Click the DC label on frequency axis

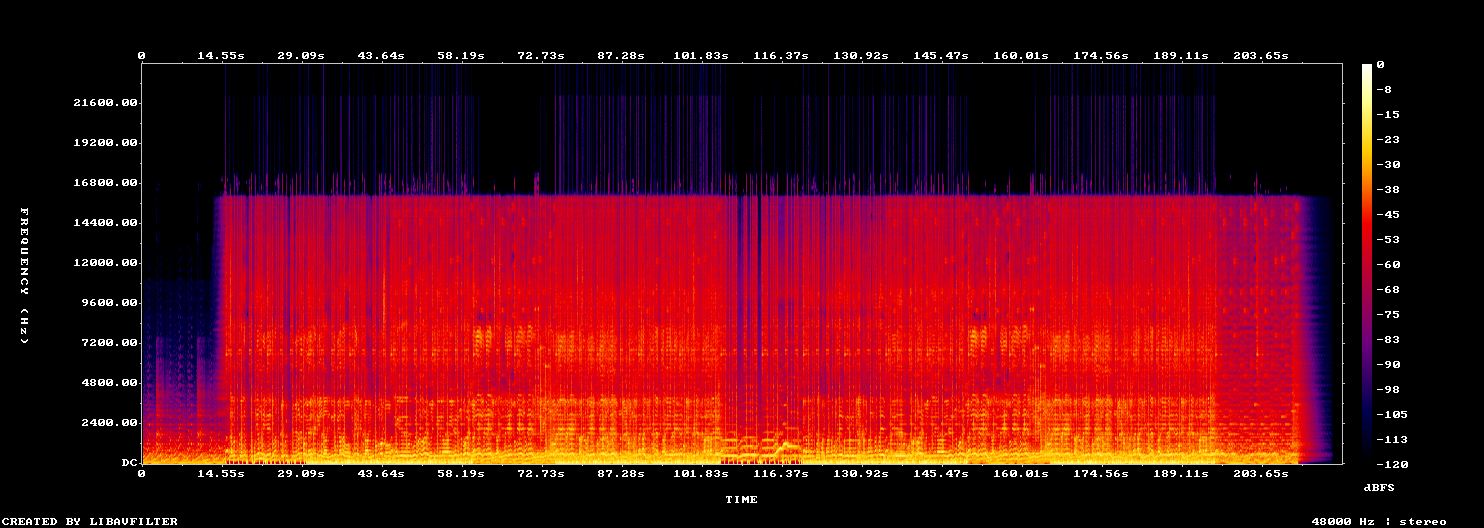click(x=130, y=463)
